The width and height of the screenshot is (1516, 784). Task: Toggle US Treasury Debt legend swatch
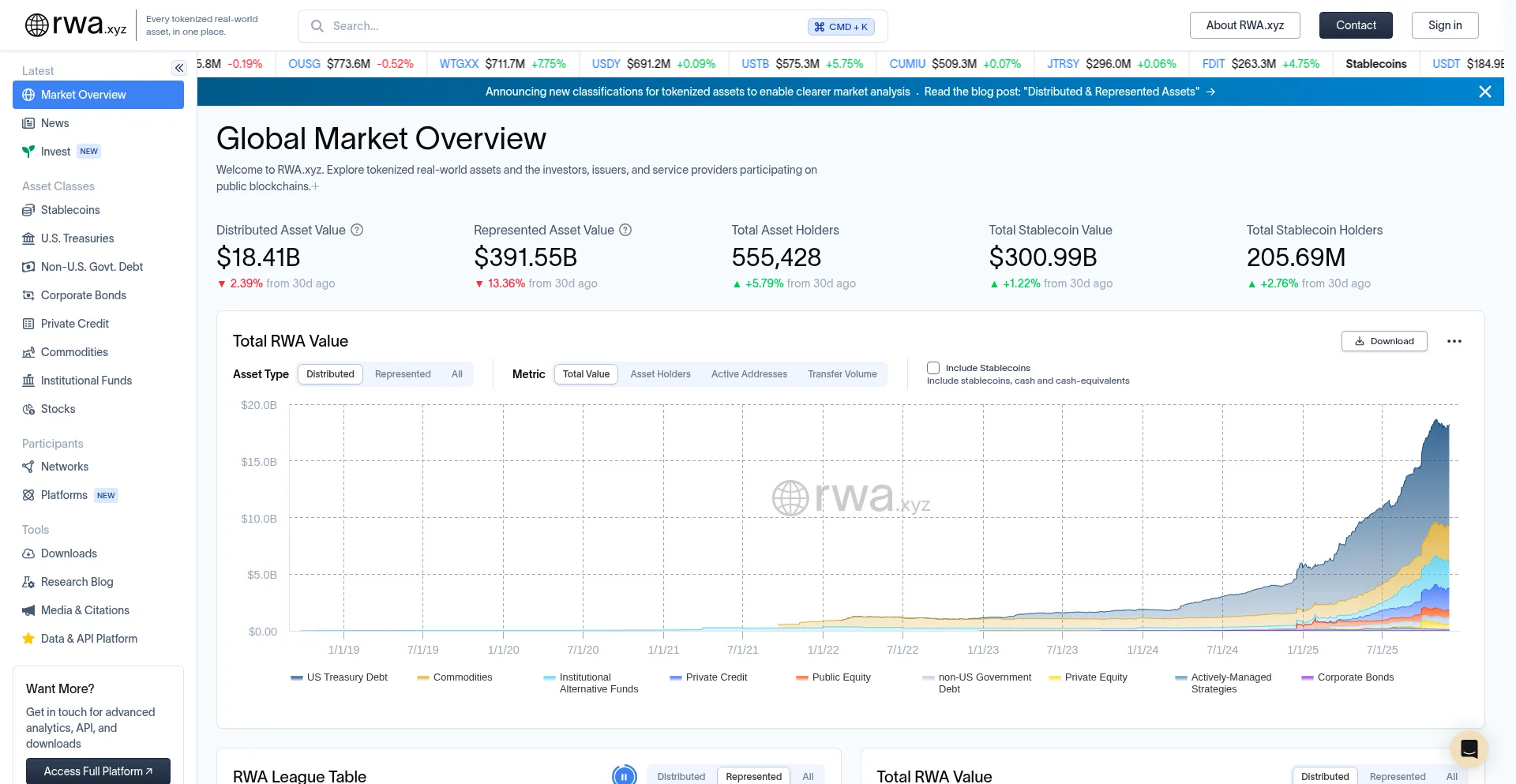point(297,677)
